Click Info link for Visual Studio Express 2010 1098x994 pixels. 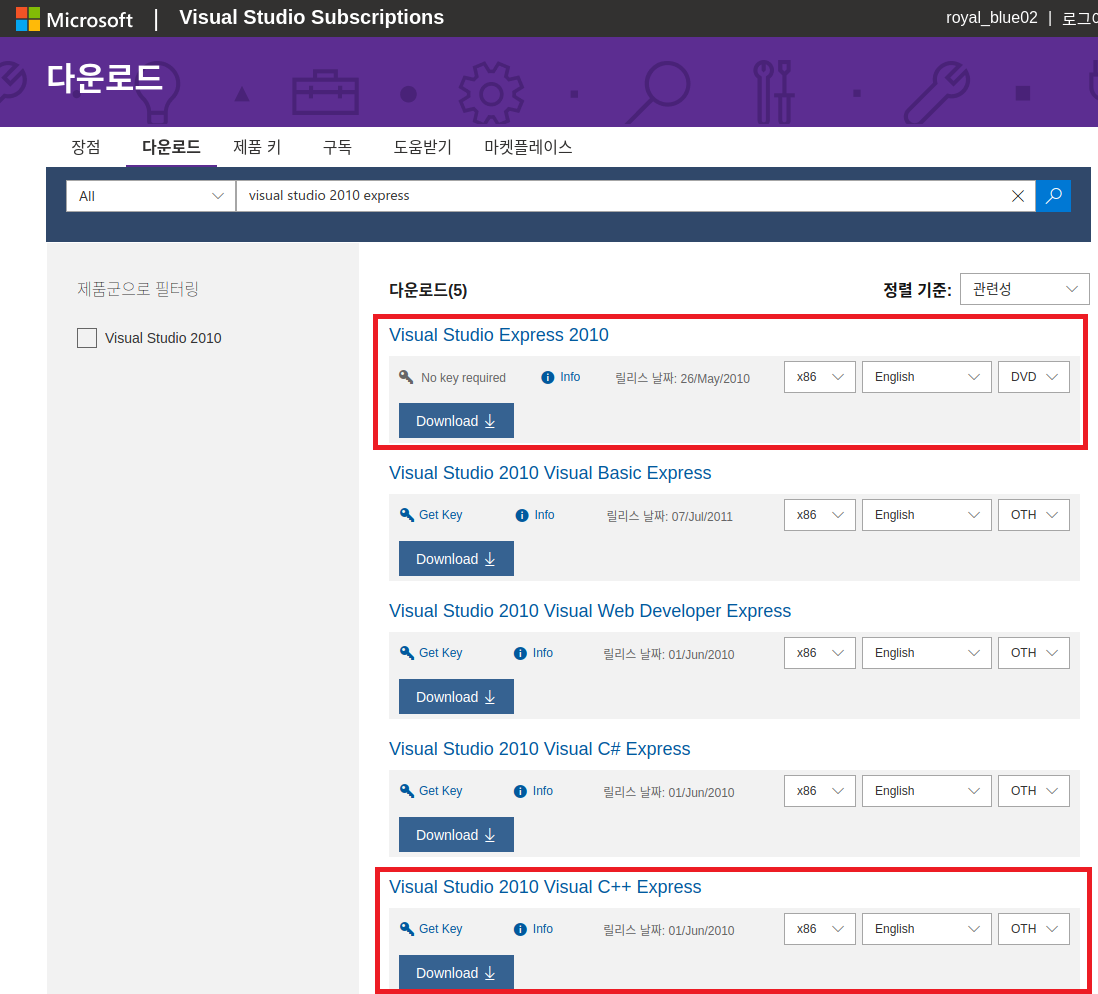pos(570,377)
